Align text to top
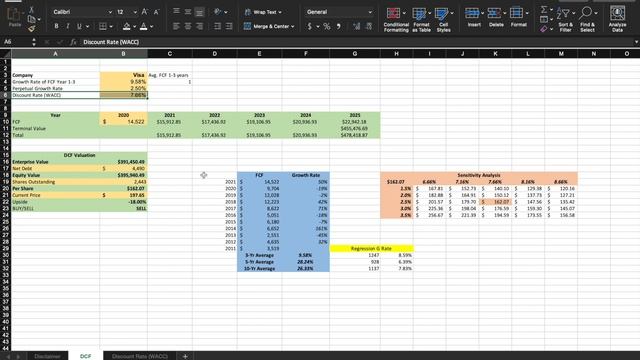Viewport: 640px width, 360px height. pyautogui.click(x=176, y=11)
